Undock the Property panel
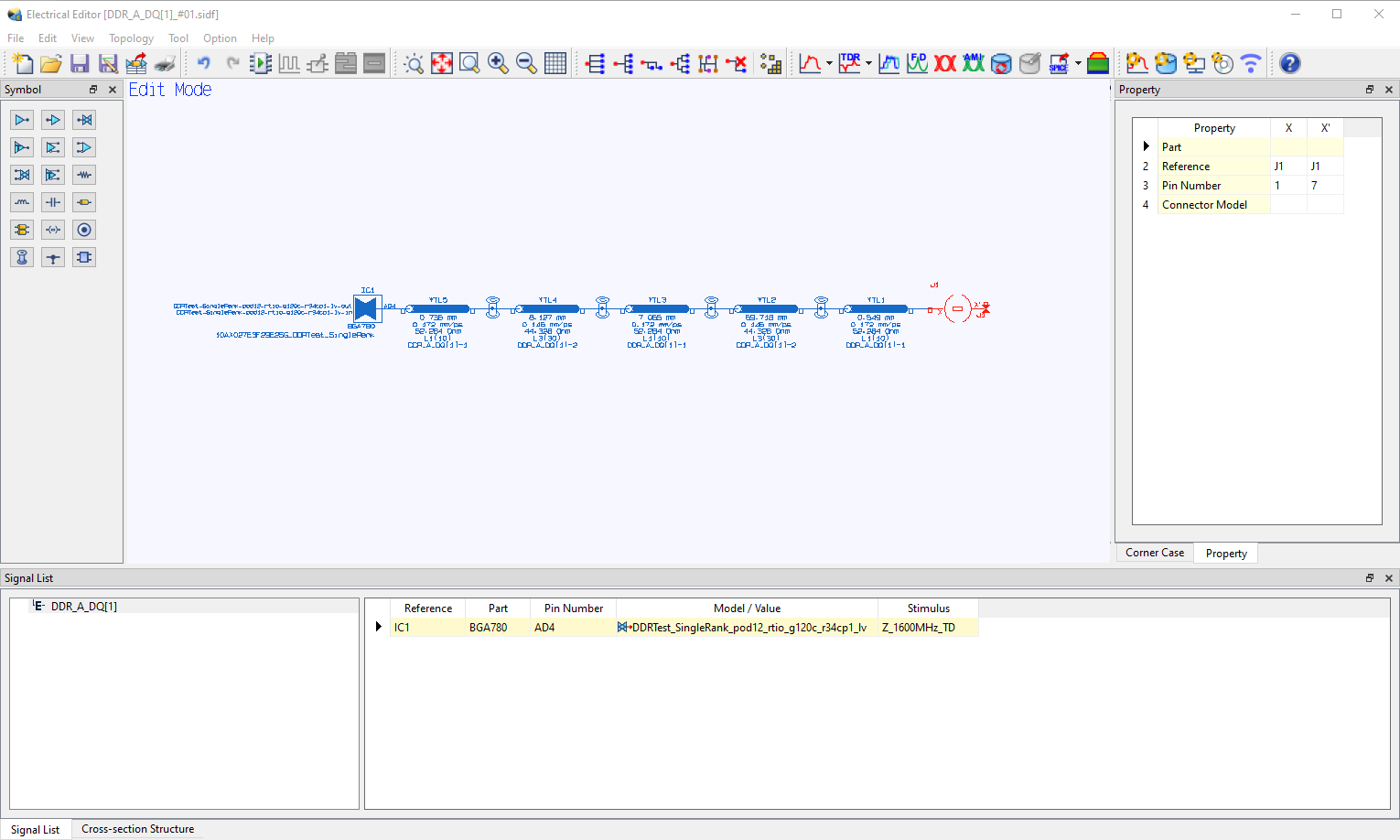The image size is (1400, 840). tap(1369, 89)
